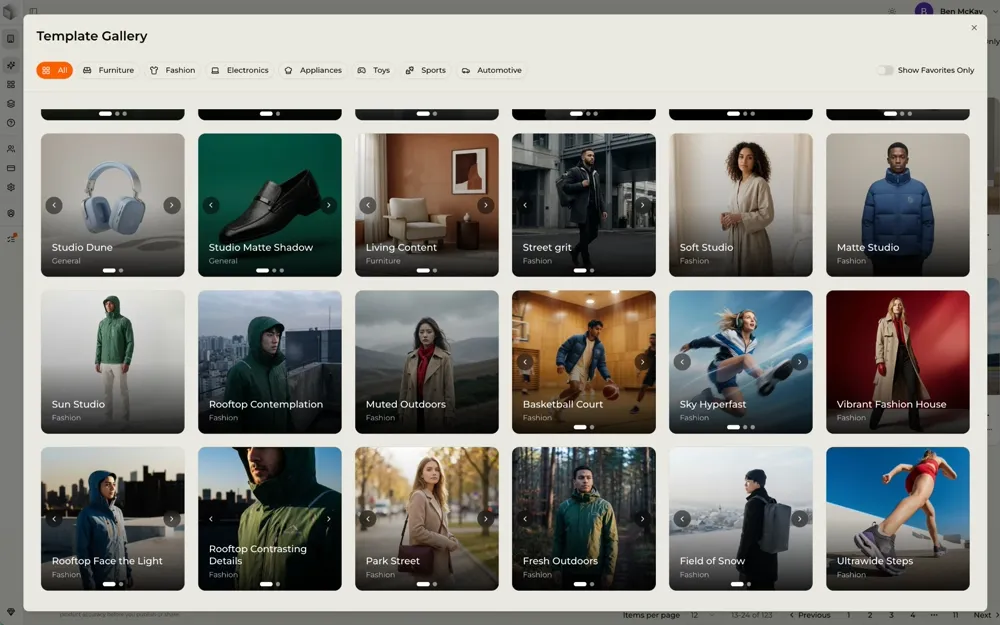The height and width of the screenshot is (625, 1000).
Task: Open the Rooftop Contemplation template
Action: pos(270,362)
